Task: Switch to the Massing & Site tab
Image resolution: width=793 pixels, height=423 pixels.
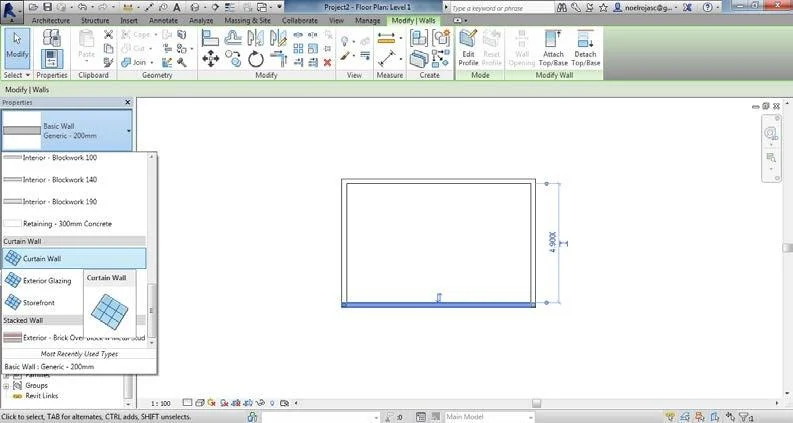Action: tap(247, 21)
